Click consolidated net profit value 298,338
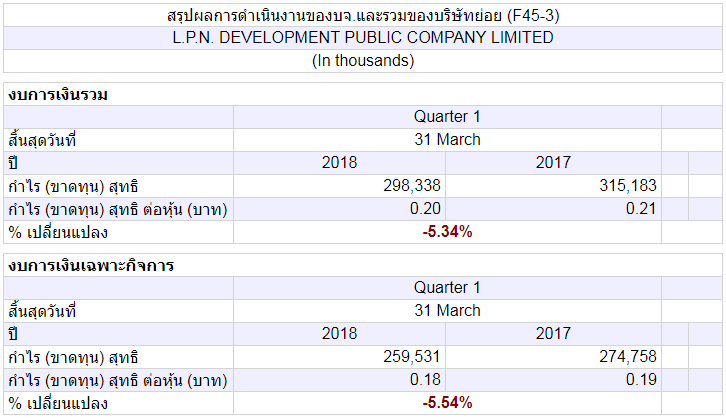The width and height of the screenshot is (726, 418). click(412, 186)
